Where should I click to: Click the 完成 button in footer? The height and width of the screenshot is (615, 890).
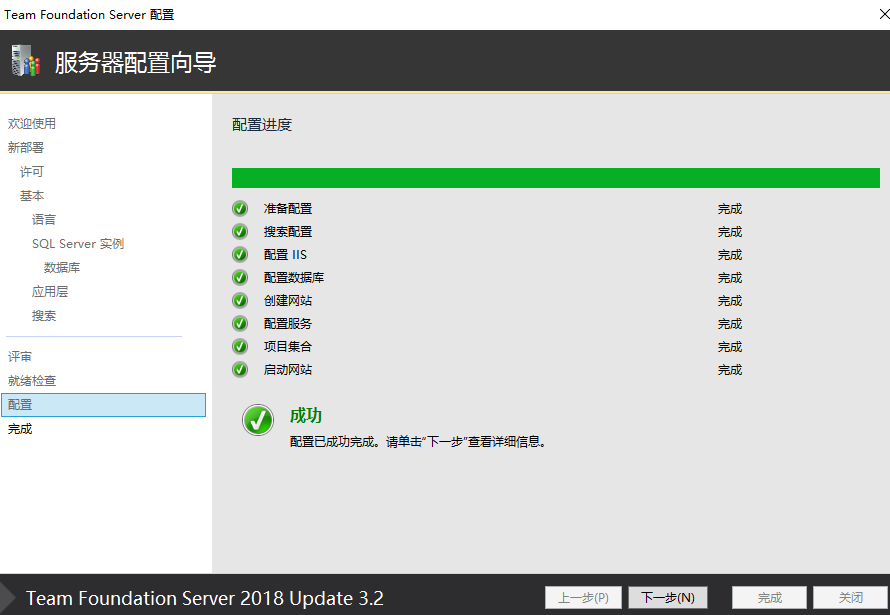tap(769, 597)
